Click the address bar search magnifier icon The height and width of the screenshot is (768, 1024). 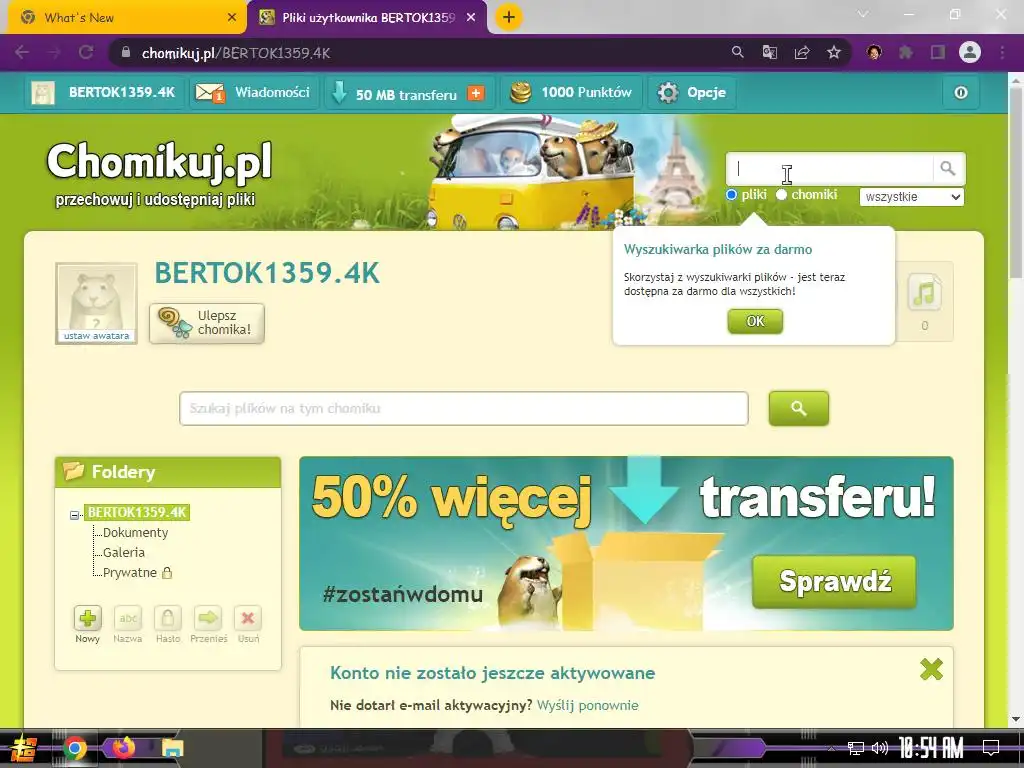click(737, 52)
